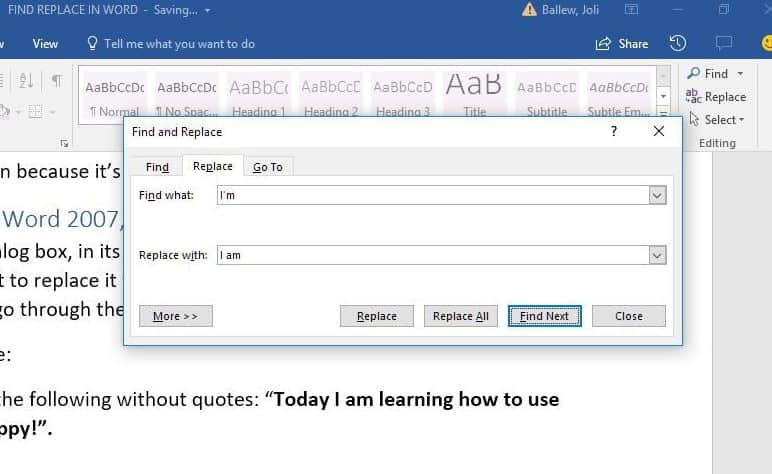Viewport: 772px width, 474px height.
Task: Toggle the ribbon display options icon
Action: (632, 9)
